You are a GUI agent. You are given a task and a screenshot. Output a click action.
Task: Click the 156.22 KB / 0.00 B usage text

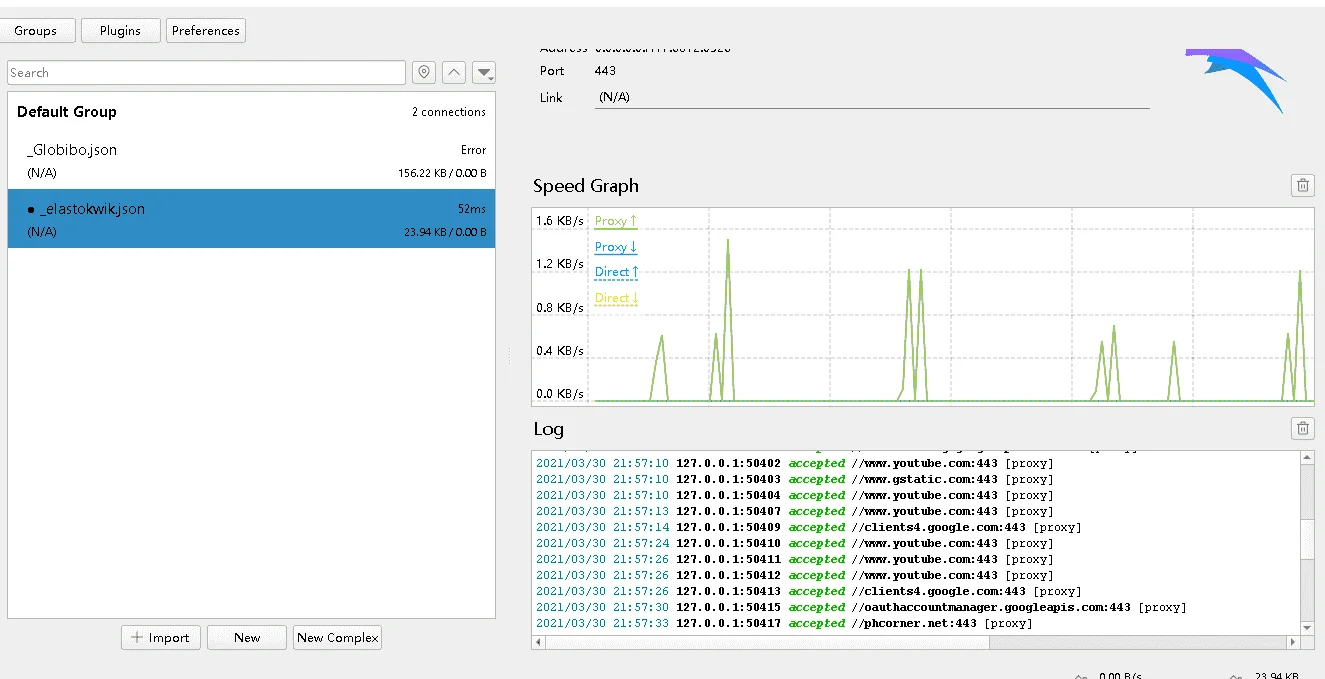click(x=442, y=173)
